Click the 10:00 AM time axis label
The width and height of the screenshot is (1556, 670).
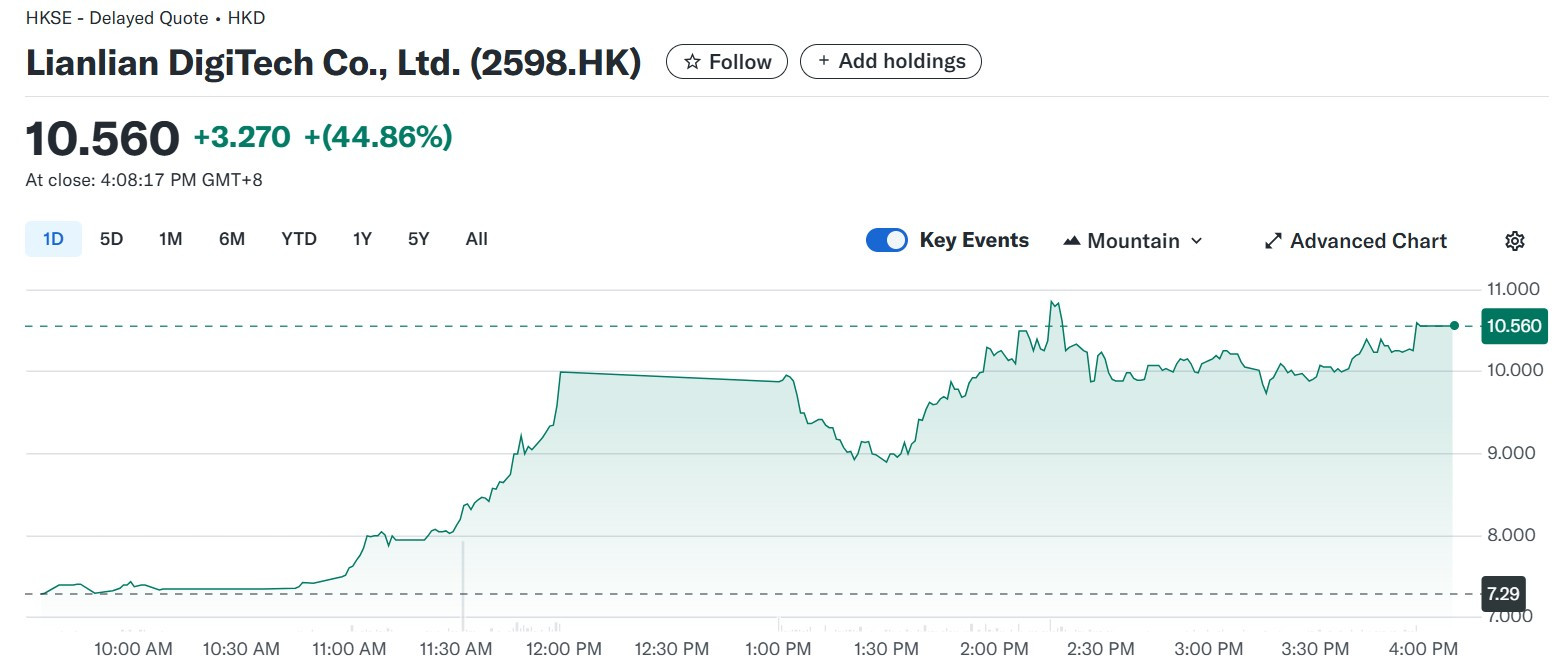[133, 649]
